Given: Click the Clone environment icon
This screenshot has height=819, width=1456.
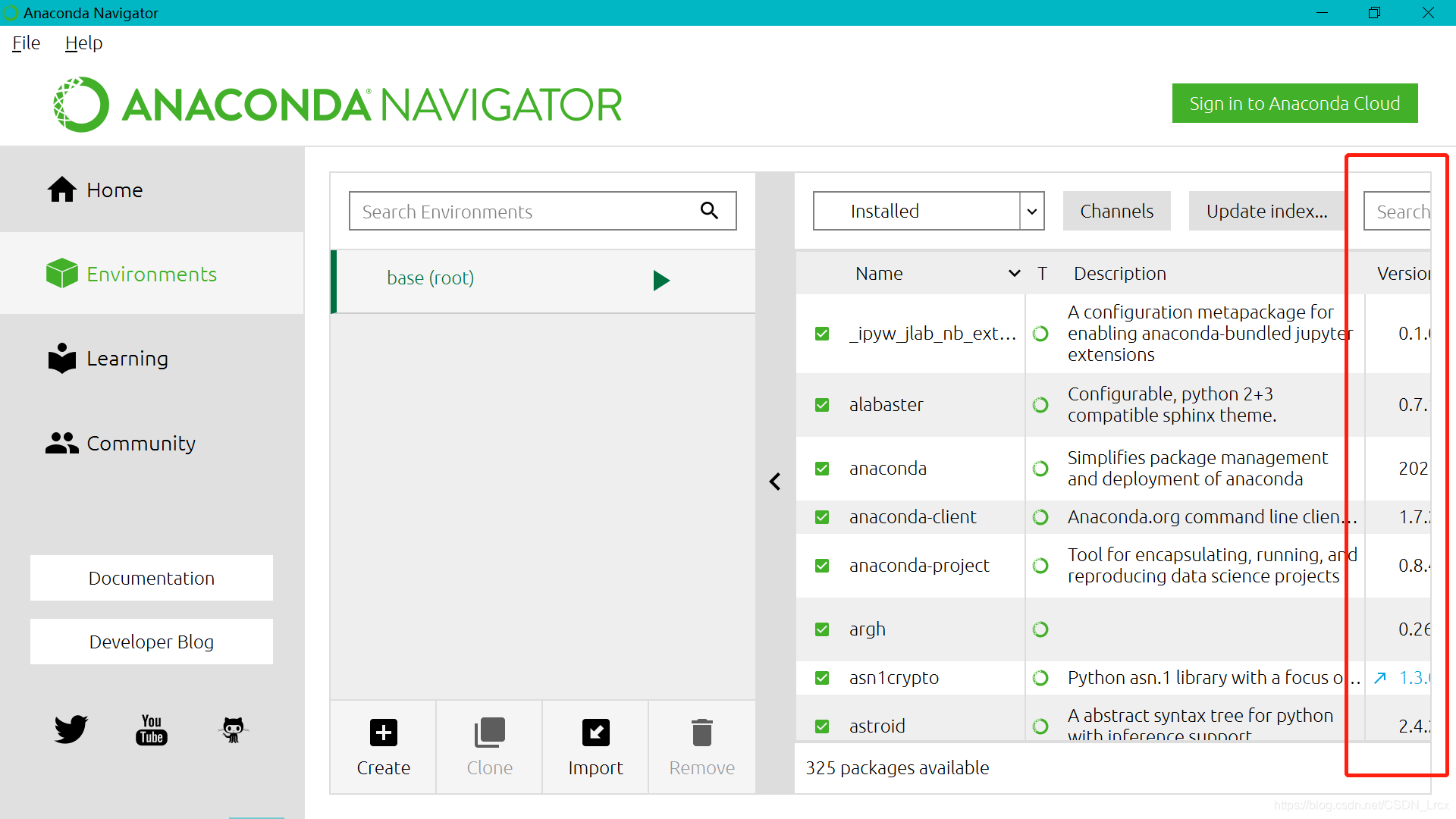Looking at the screenshot, I should [490, 733].
